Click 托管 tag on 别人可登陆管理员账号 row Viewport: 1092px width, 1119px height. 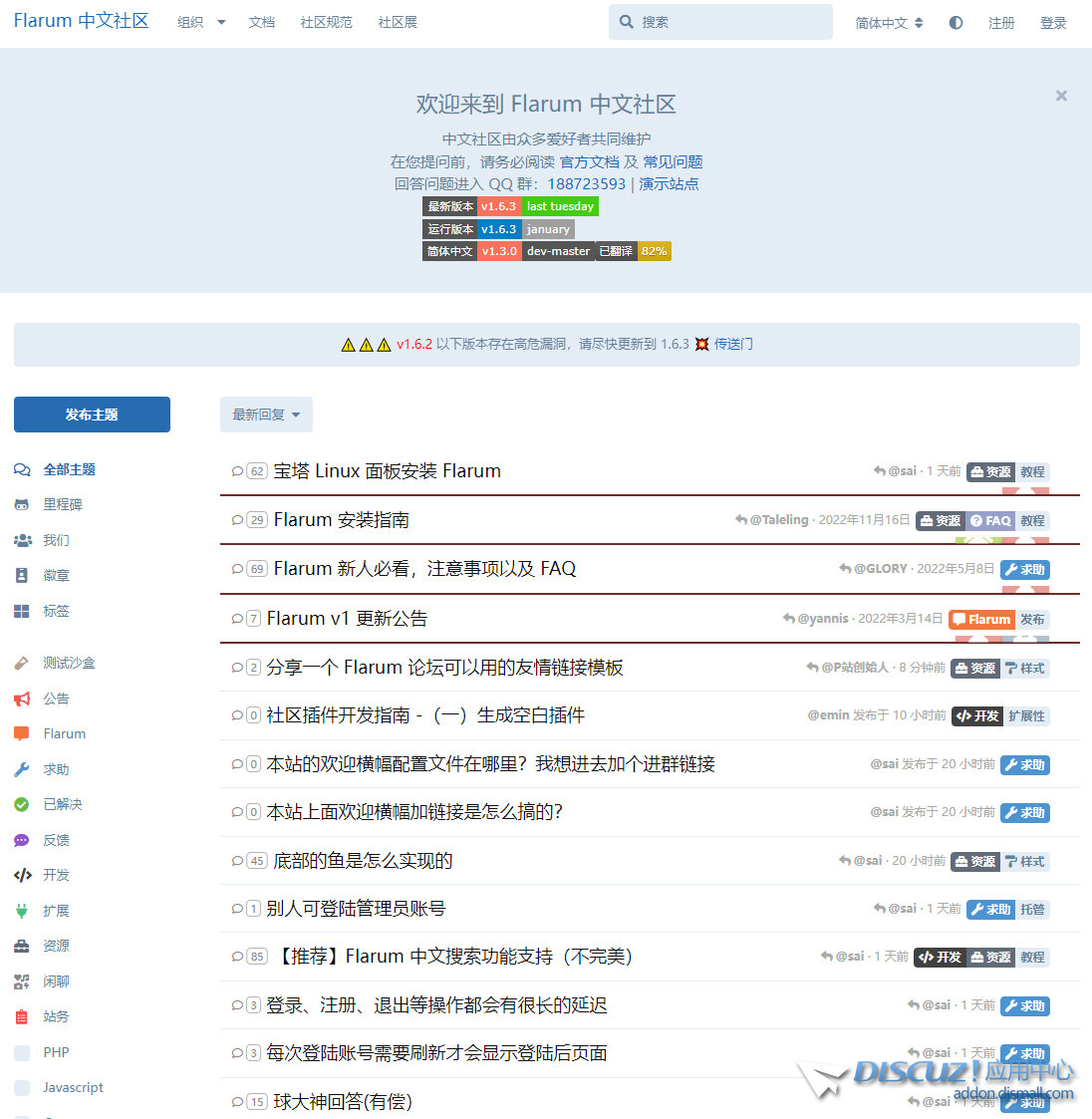pyautogui.click(x=1032, y=909)
